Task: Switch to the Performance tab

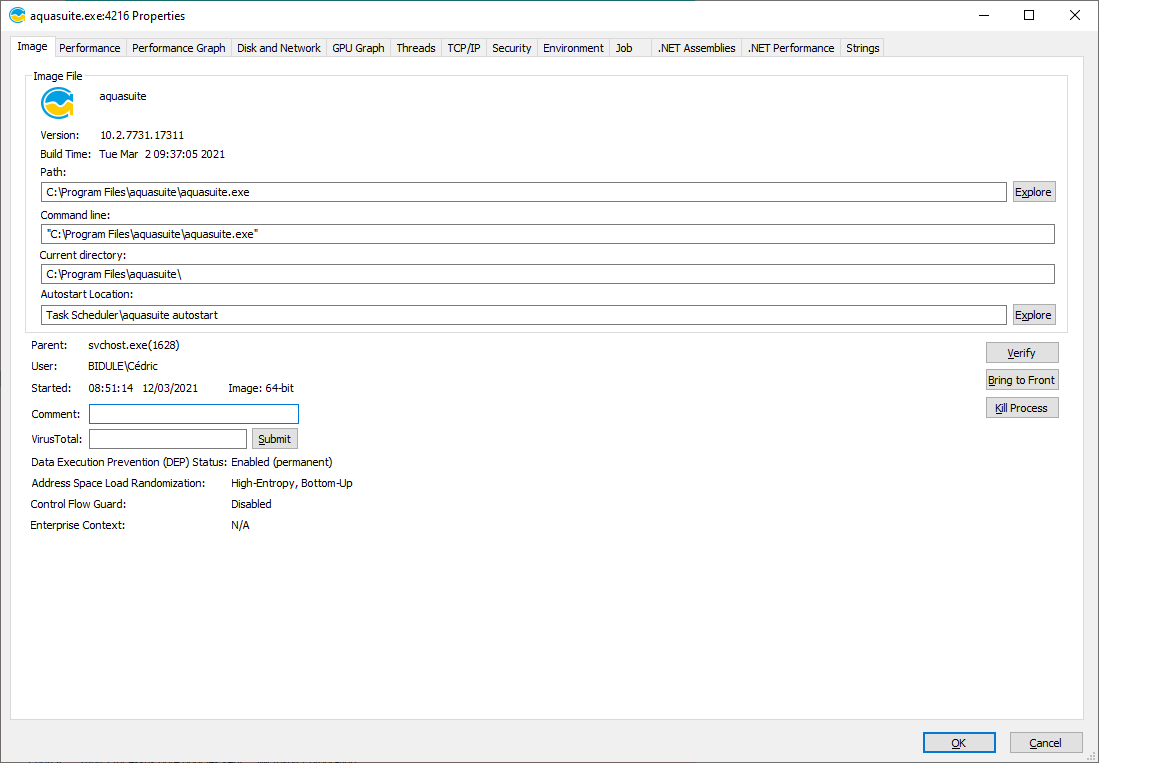Action: (89, 48)
